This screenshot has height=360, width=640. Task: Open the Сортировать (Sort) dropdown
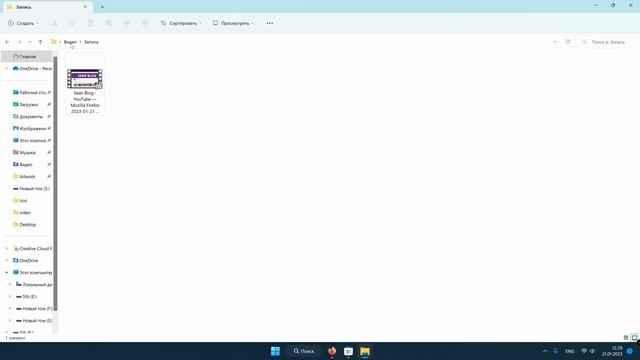181,23
